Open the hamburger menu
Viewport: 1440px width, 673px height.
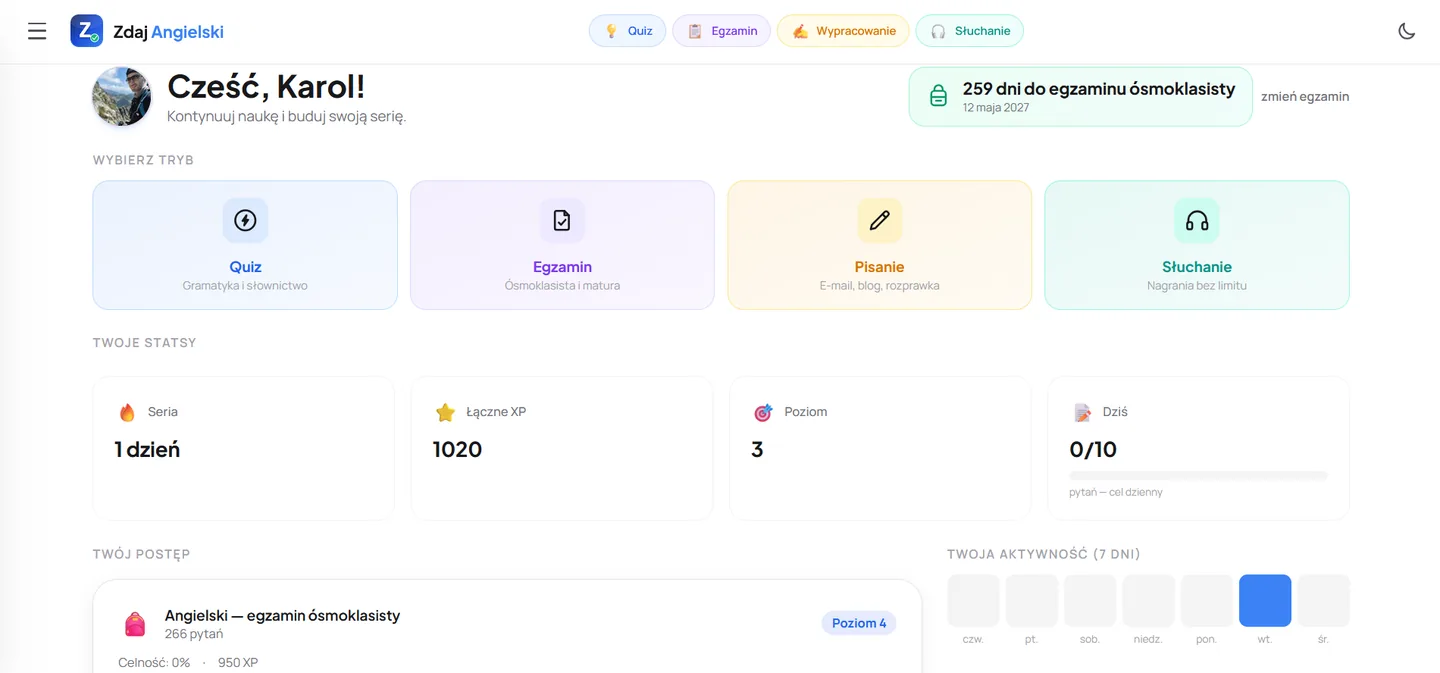37,31
